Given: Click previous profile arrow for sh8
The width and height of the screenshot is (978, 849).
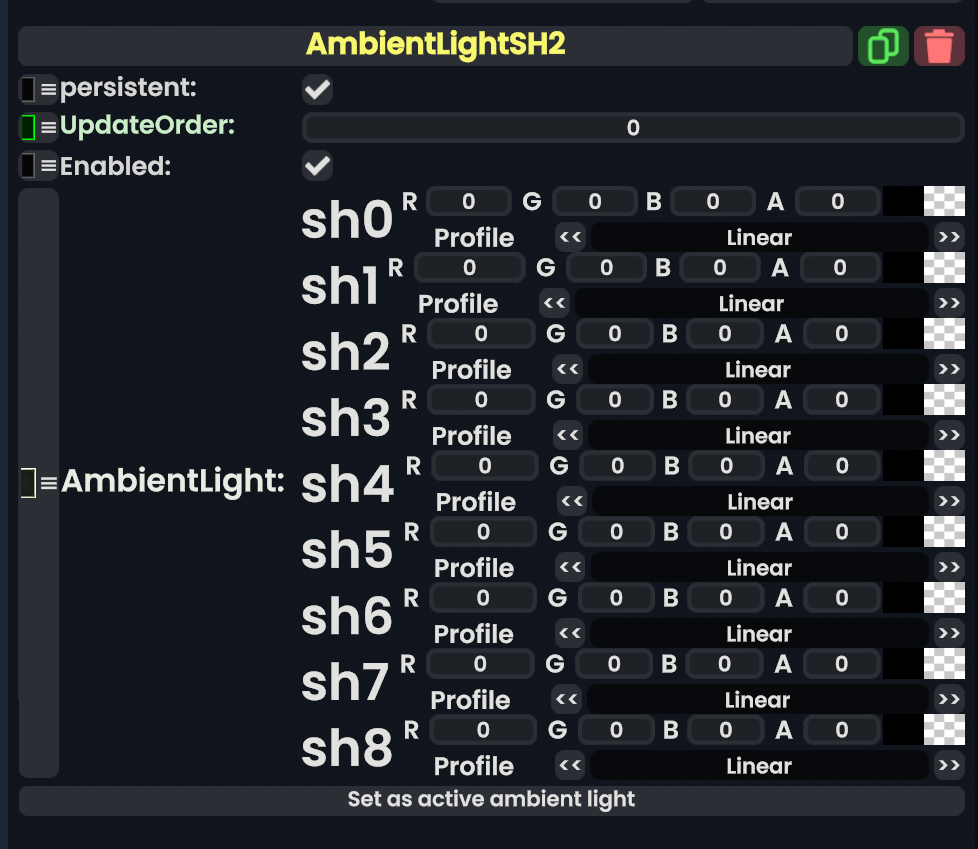Looking at the screenshot, I should 571,766.
